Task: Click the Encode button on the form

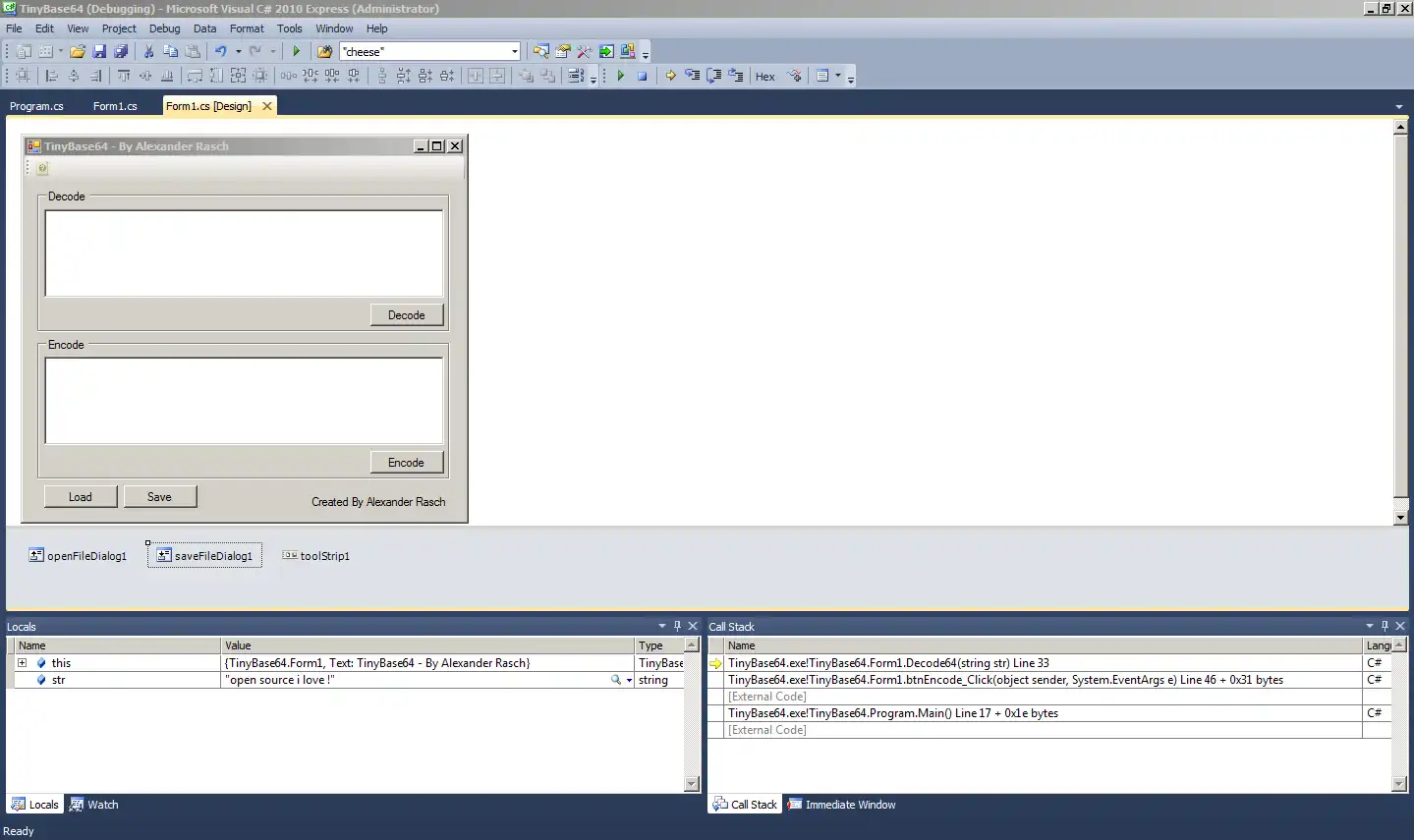Action: pos(407,462)
